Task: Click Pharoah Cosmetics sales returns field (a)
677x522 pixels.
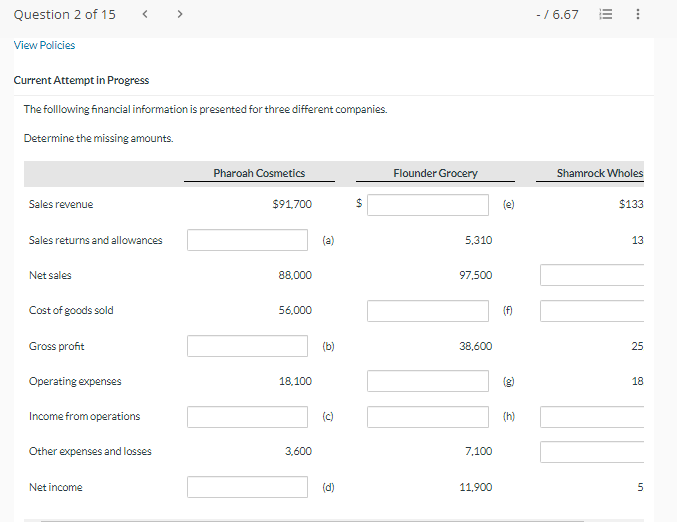Action: [x=247, y=240]
